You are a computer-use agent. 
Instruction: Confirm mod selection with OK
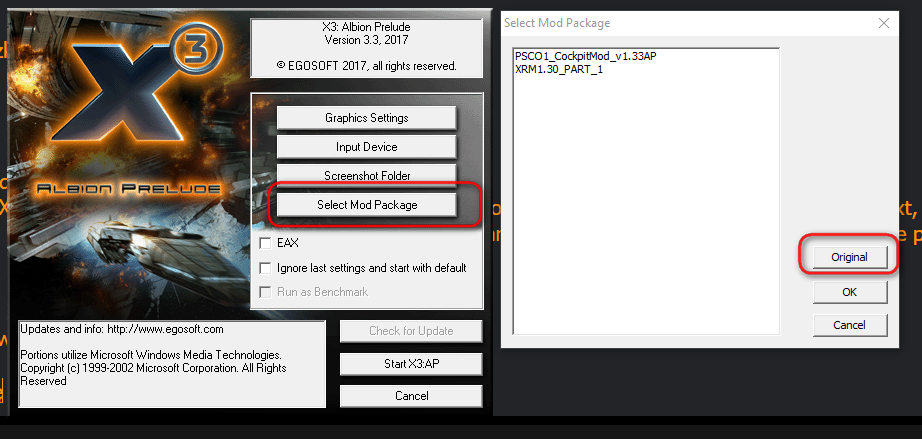click(849, 292)
